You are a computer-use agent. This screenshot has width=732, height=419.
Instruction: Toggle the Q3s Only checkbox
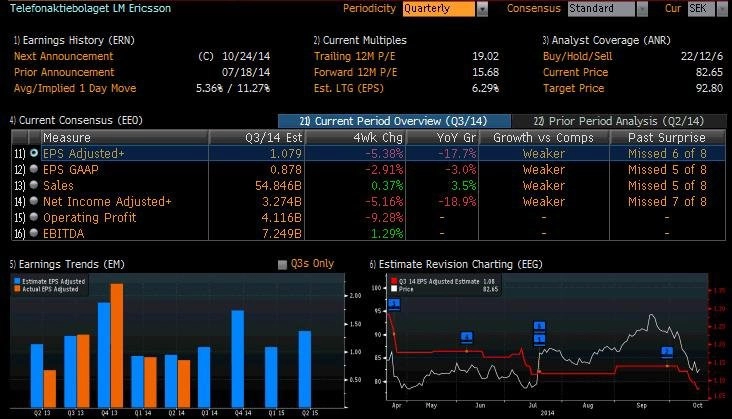coord(282,265)
